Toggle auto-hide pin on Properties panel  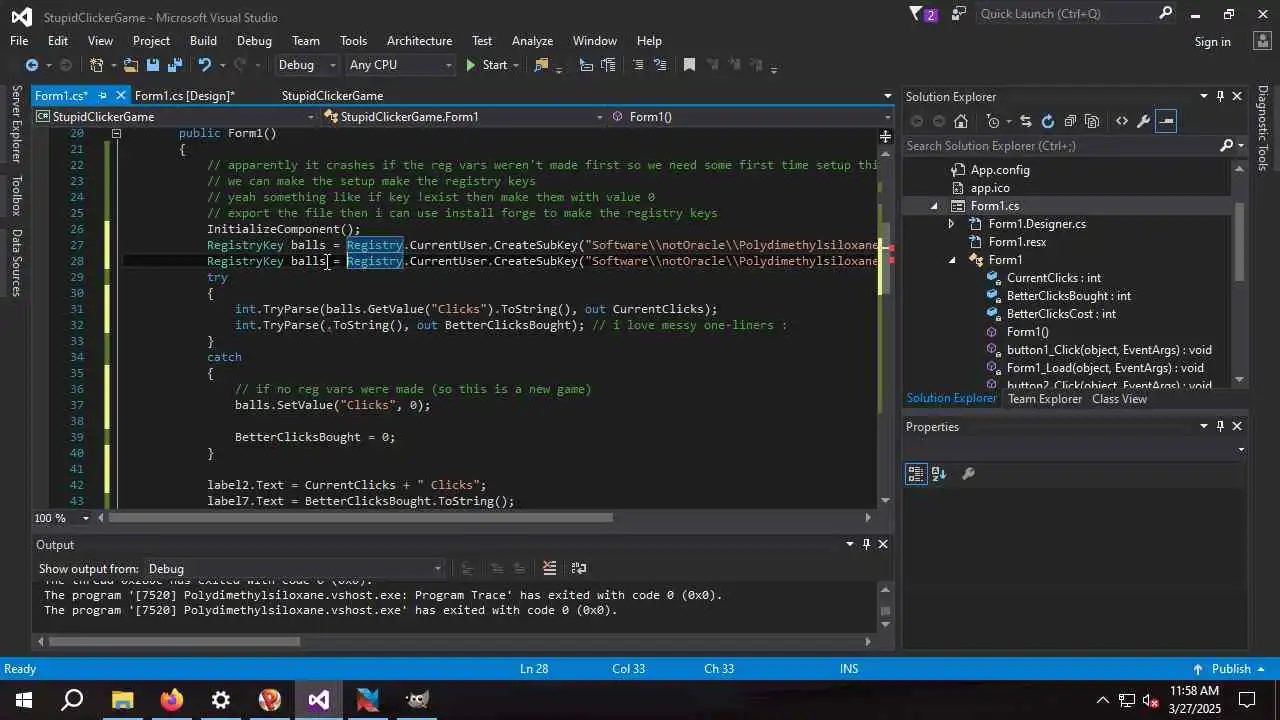(x=1220, y=426)
